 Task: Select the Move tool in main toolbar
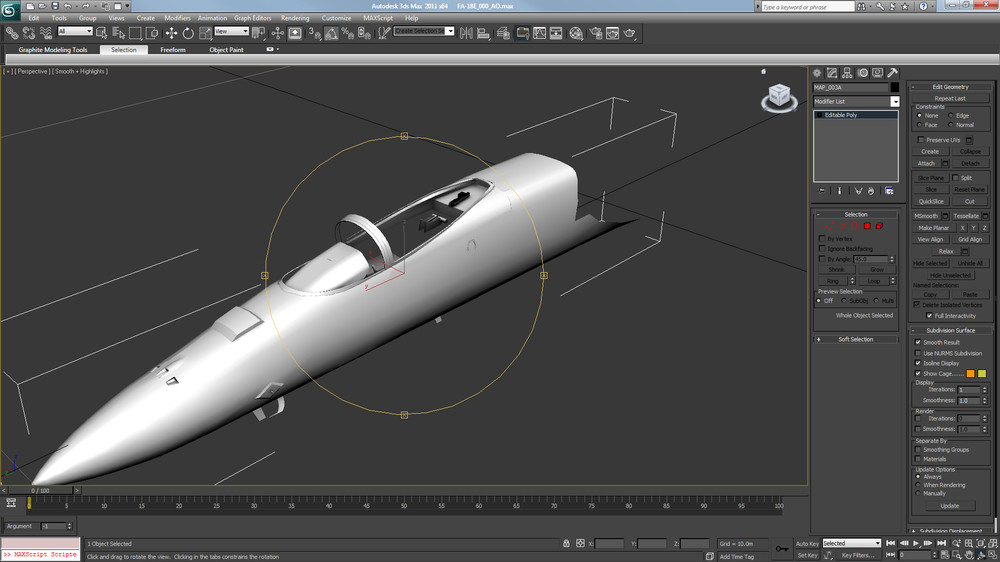pyautogui.click(x=171, y=33)
